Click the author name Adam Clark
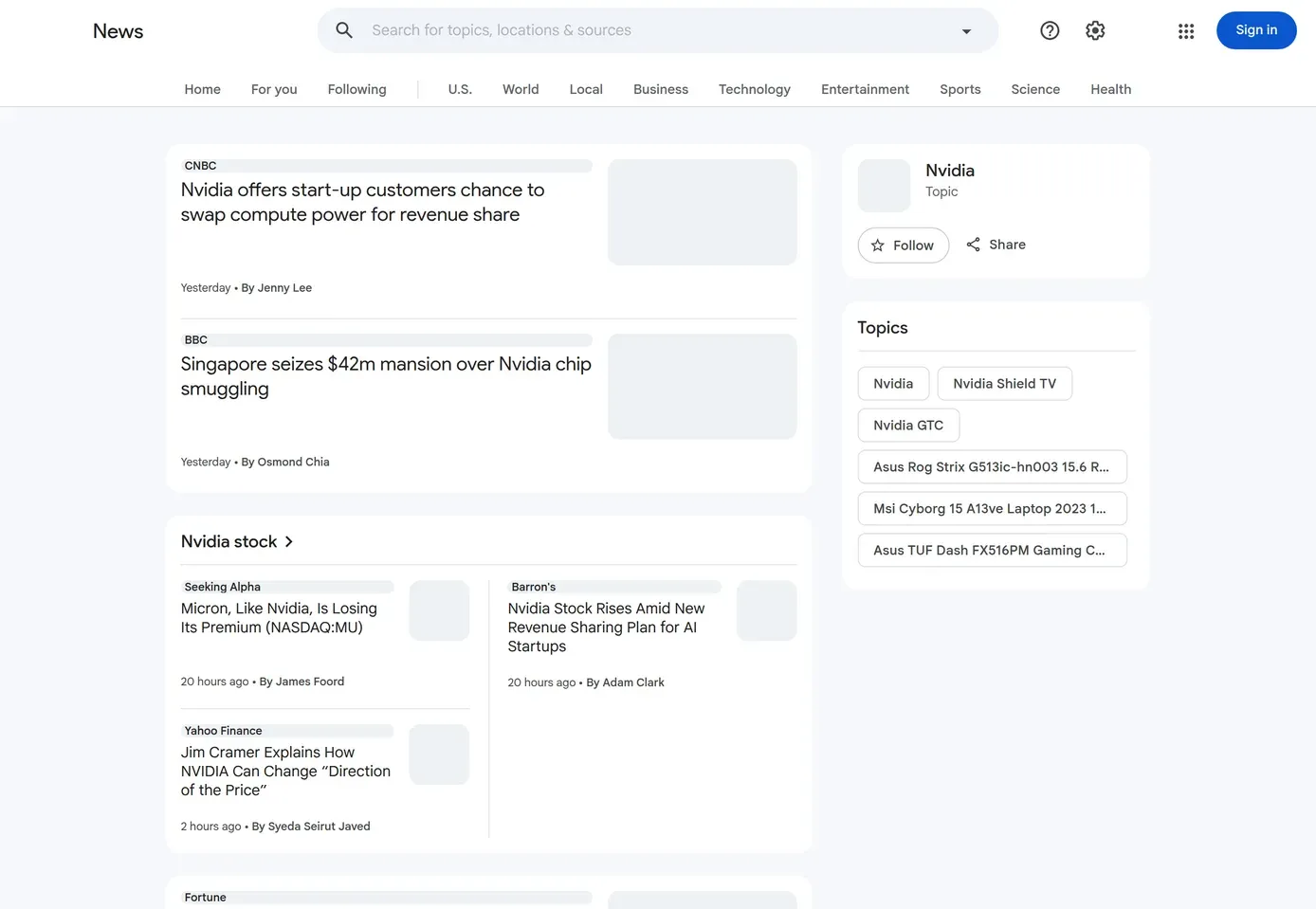 633,682
